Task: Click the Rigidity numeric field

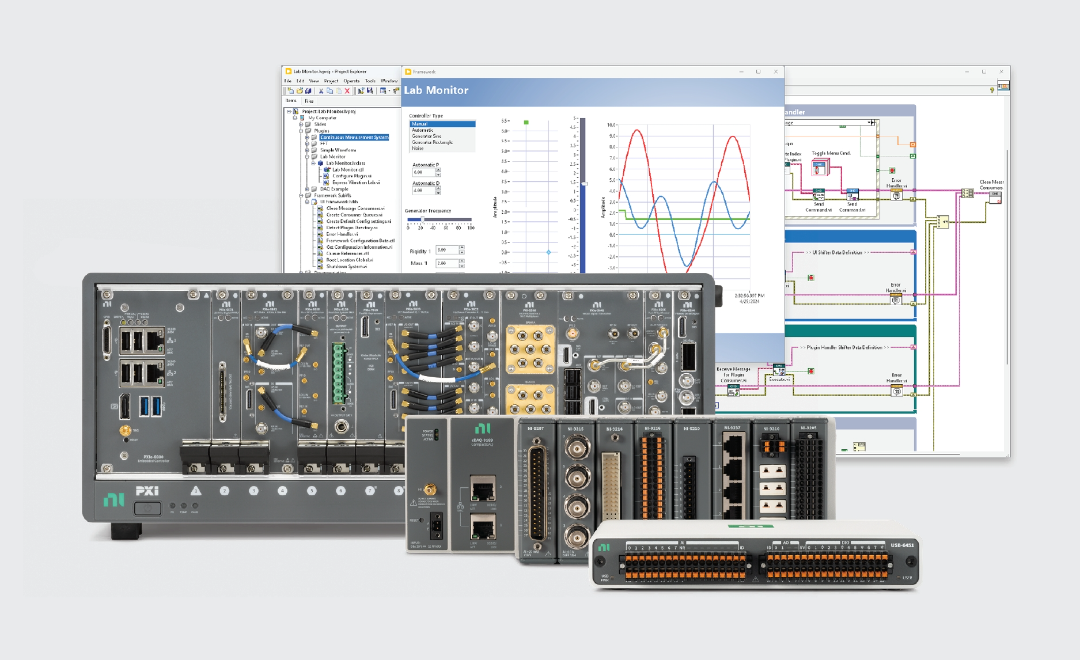Action: [x=447, y=250]
